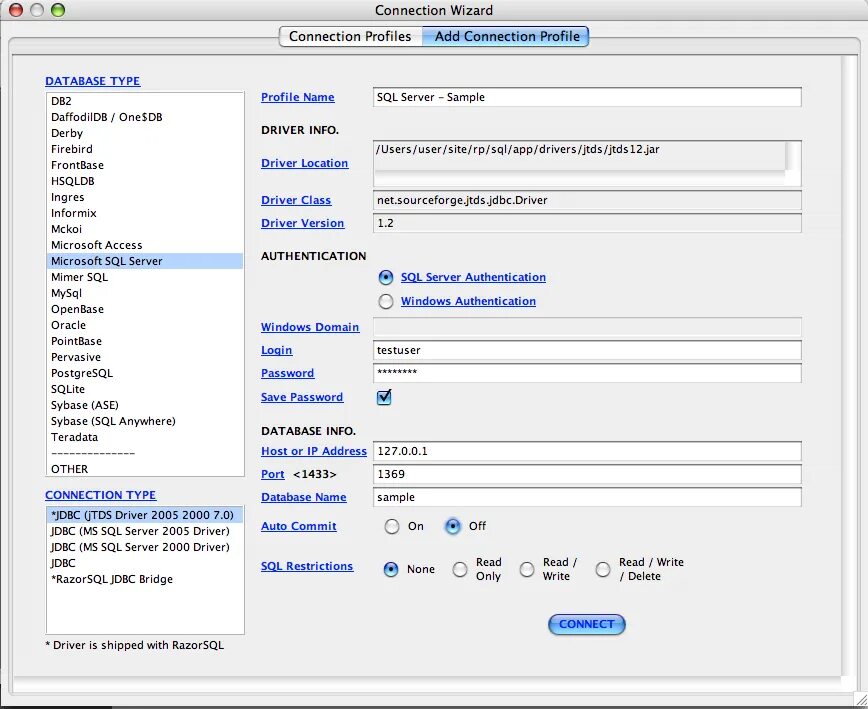868x709 pixels.
Task: Select the Add Connection Profile tab
Action: [506, 37]
